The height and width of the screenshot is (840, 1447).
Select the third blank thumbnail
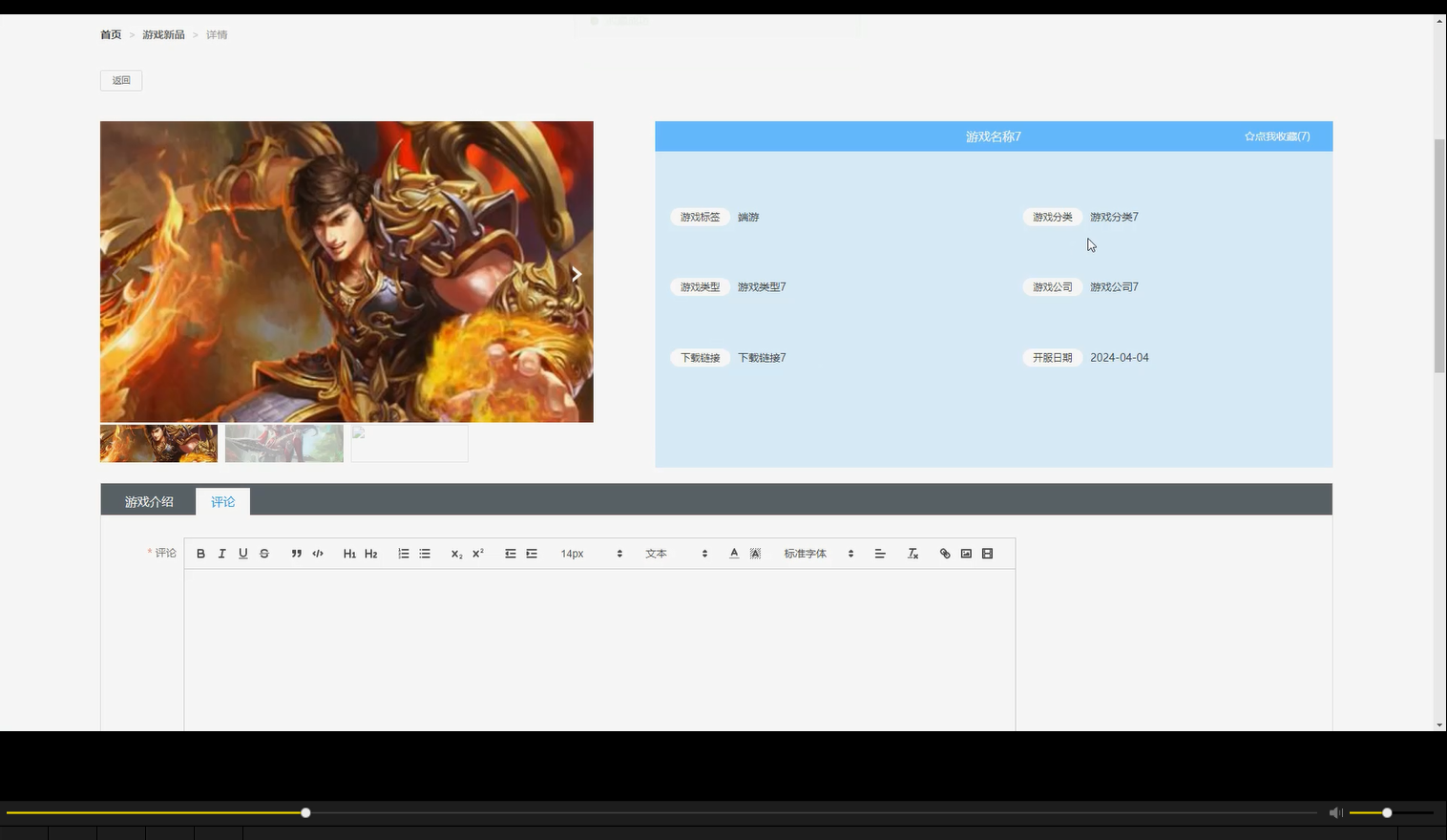click(x=409, y=444)
